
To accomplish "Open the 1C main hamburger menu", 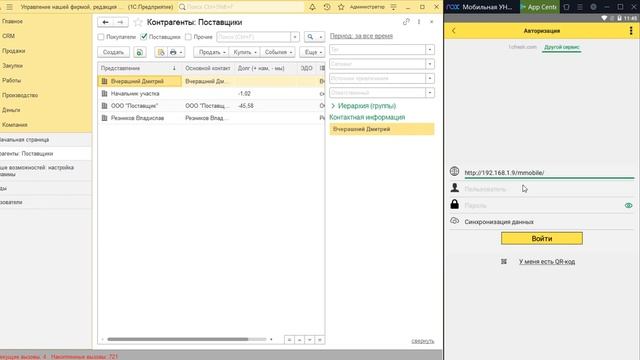I will point(9,7).
